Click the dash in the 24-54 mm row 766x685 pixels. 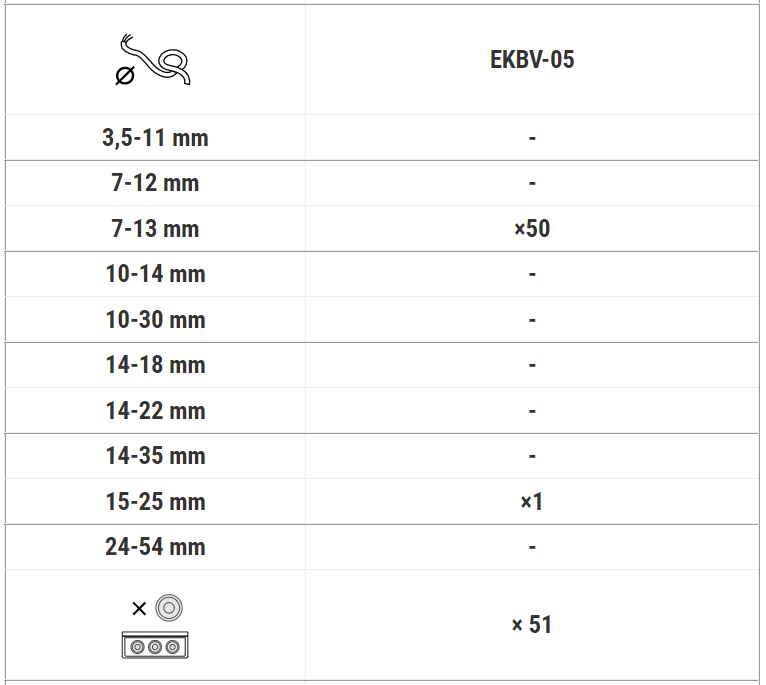click(532, 547)
